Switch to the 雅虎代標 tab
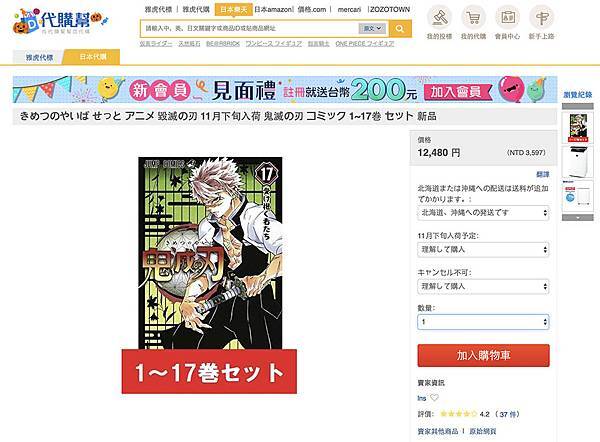Viewport: 600px width, 442px height. (39, 57)
